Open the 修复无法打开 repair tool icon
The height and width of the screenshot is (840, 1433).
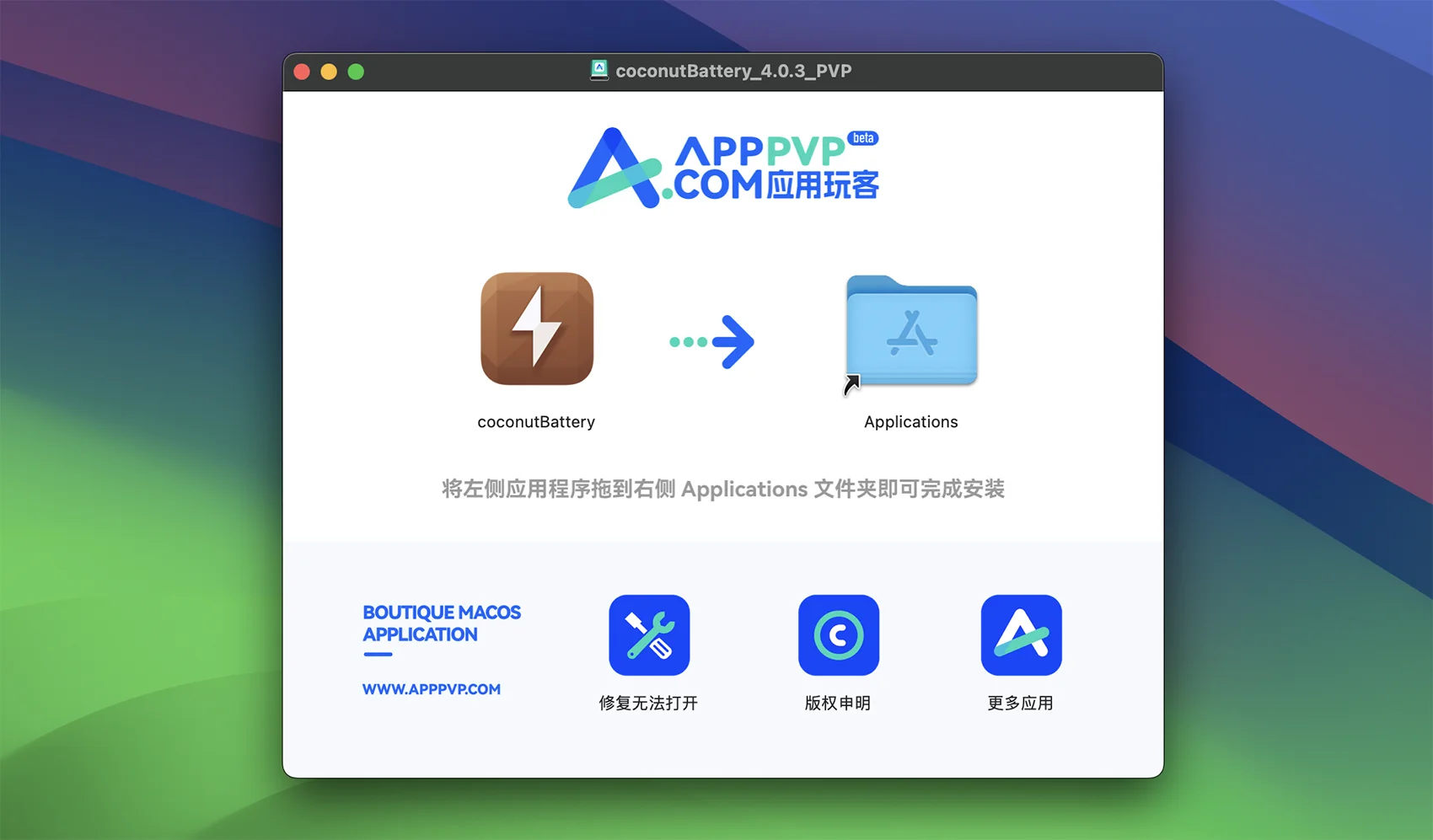point(649,635)
